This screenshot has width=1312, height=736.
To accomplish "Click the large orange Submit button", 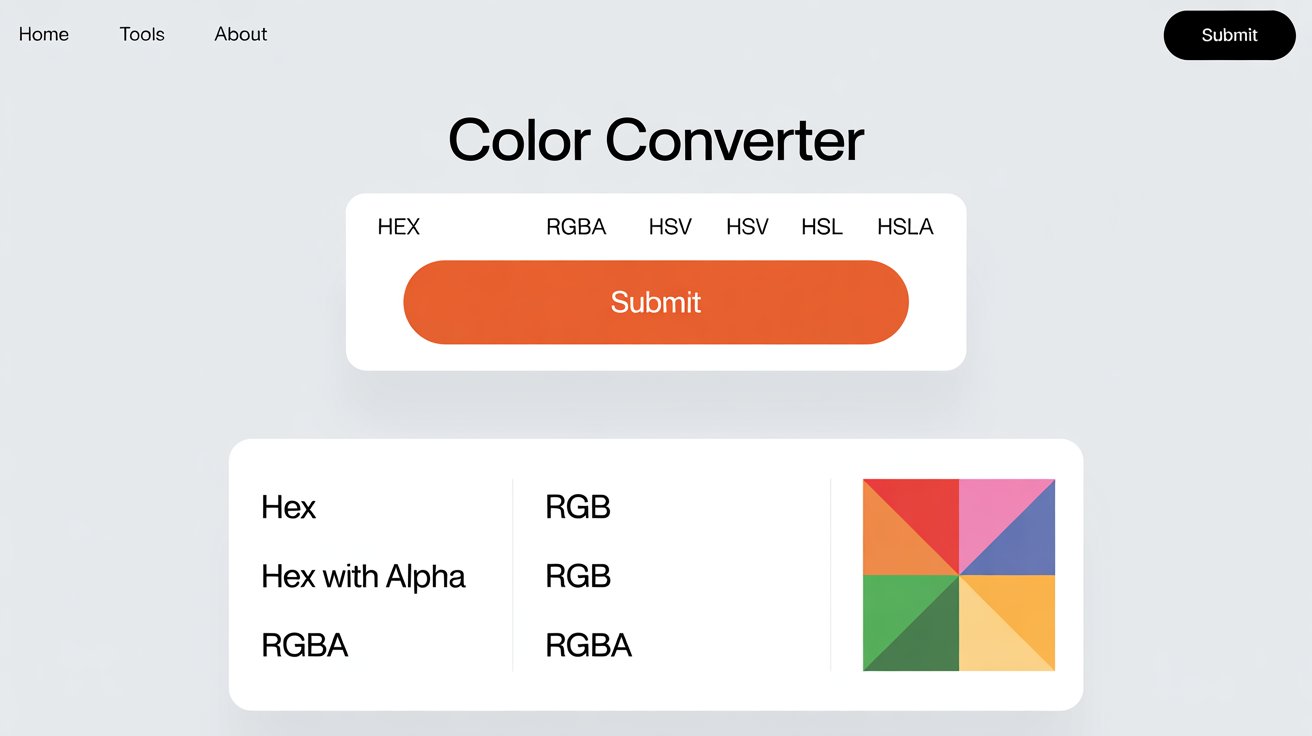I will point(656,302).
